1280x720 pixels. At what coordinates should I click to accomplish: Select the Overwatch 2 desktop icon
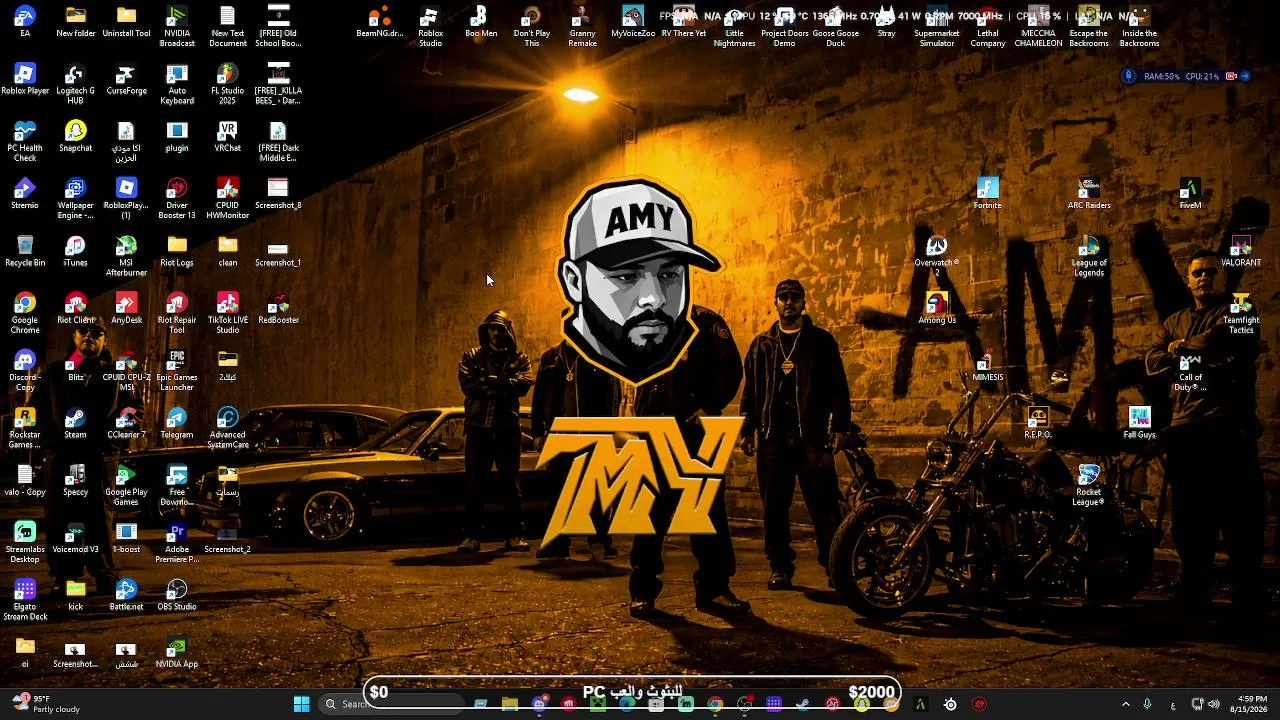[937, 256]
